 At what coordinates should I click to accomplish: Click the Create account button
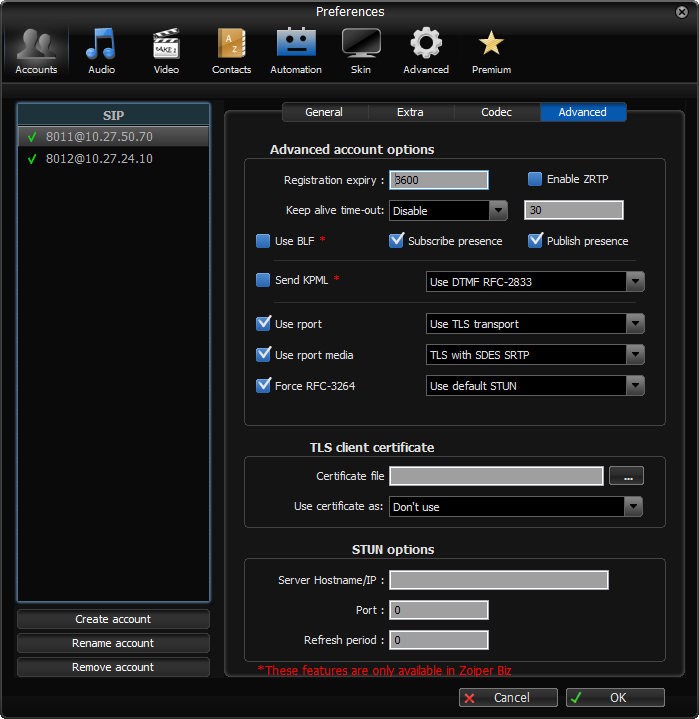(113, 620)
